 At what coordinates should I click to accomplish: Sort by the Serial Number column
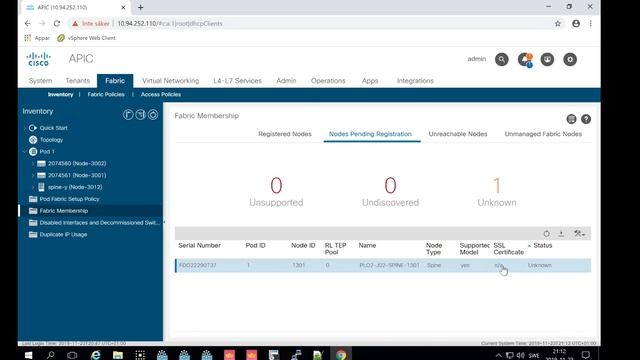pyautogui.click(x=199, y=245)
